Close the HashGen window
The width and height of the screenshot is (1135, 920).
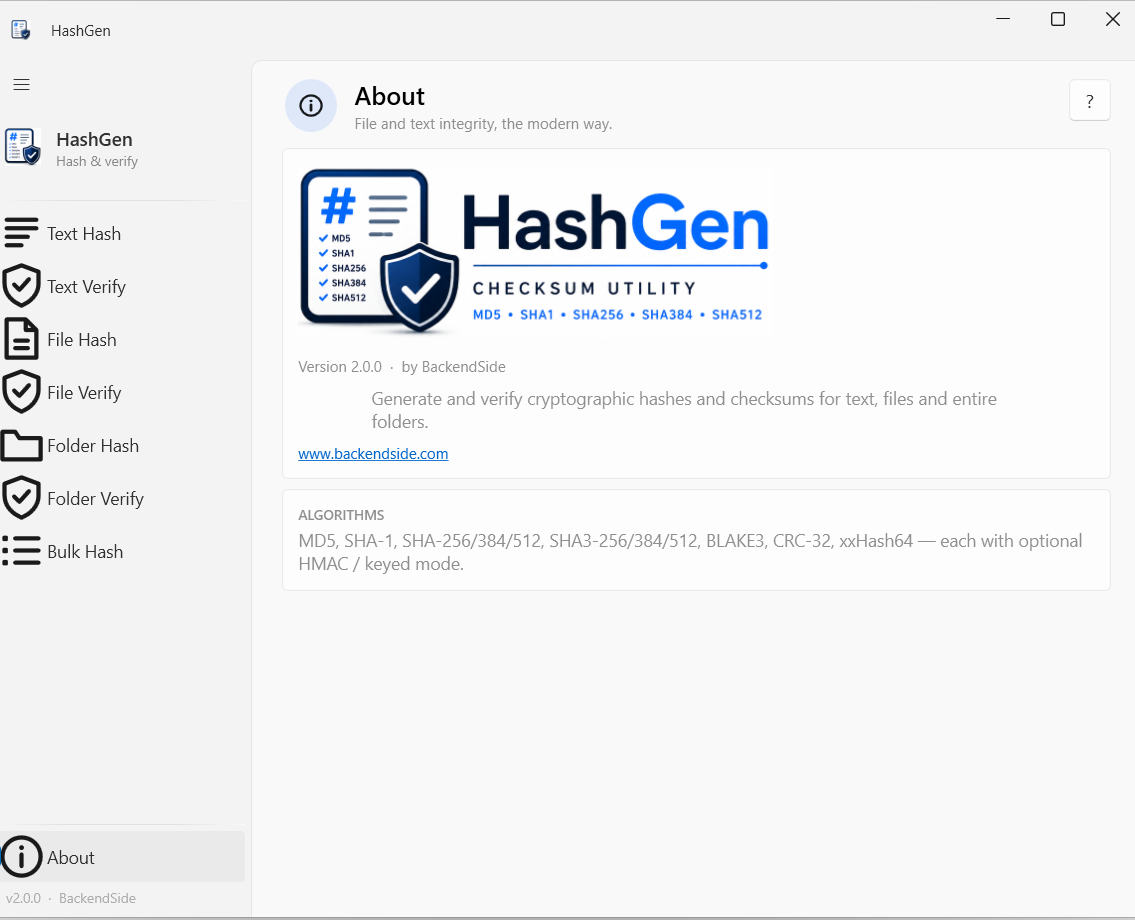[1113, 20]
